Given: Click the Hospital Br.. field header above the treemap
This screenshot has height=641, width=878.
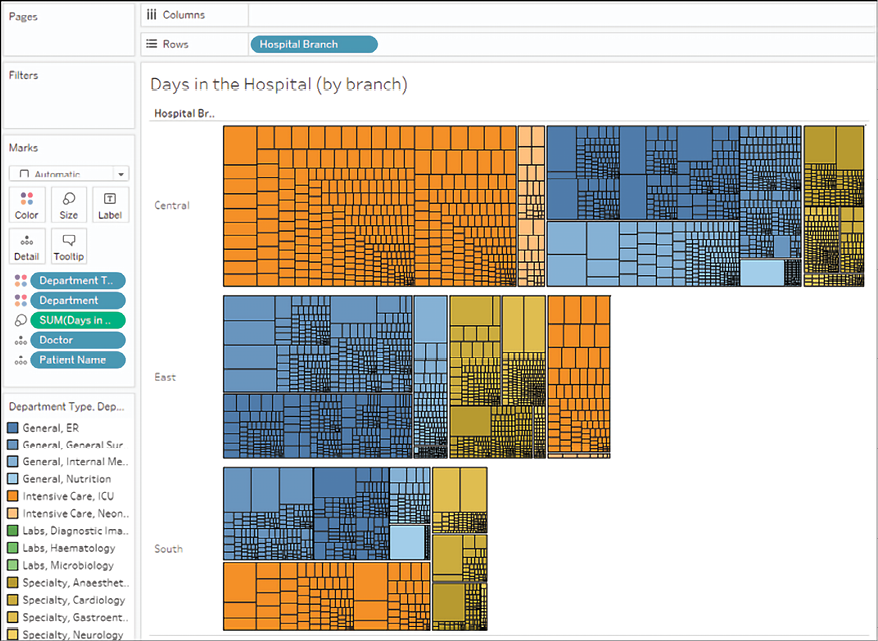Looking at the screenshot, I should click(x=184, y=113).
